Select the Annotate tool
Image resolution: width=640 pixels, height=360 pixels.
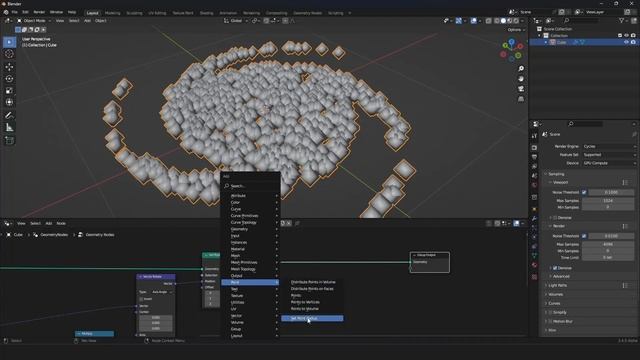9,116
